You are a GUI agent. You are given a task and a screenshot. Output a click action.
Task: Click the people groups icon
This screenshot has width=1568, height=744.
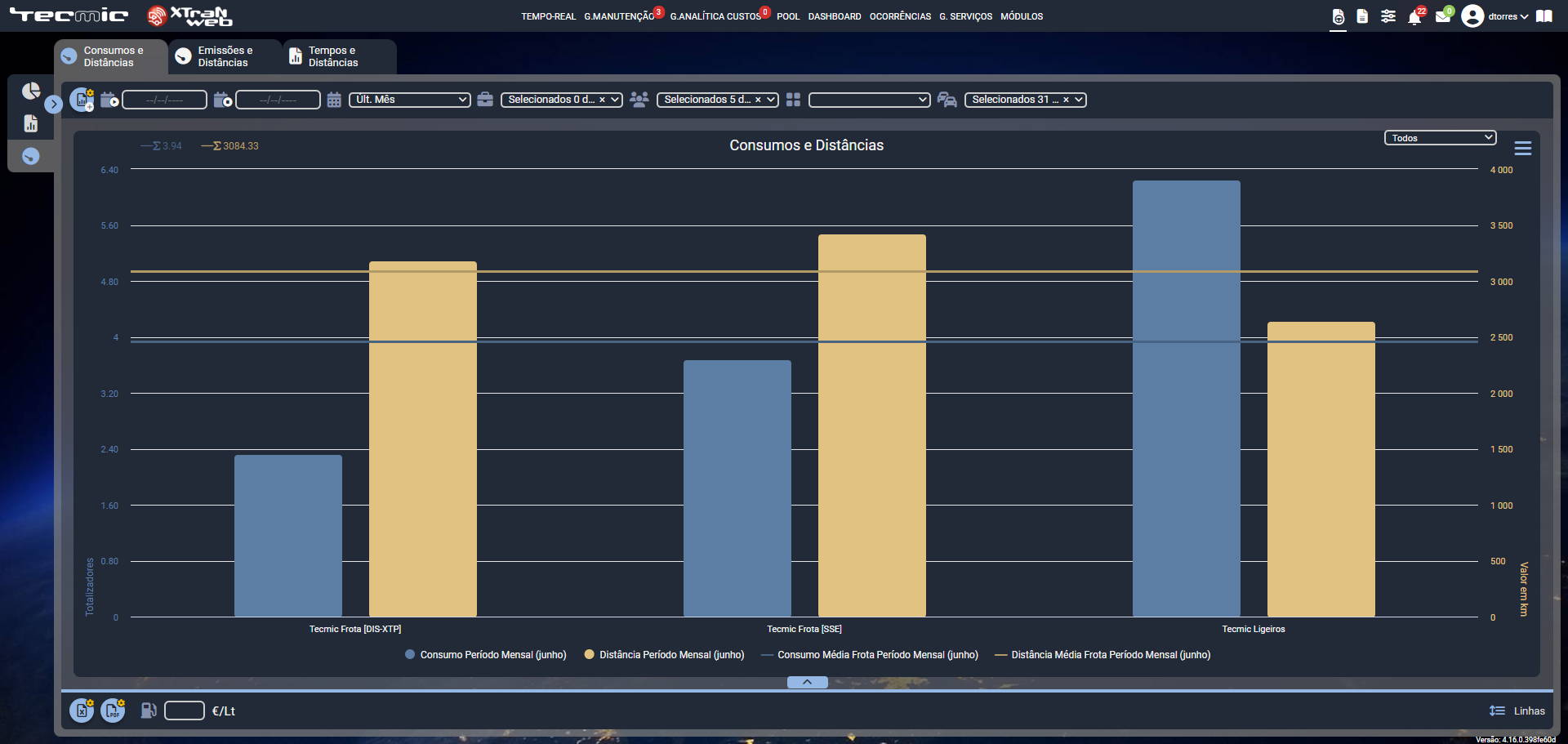coord(639,100)
